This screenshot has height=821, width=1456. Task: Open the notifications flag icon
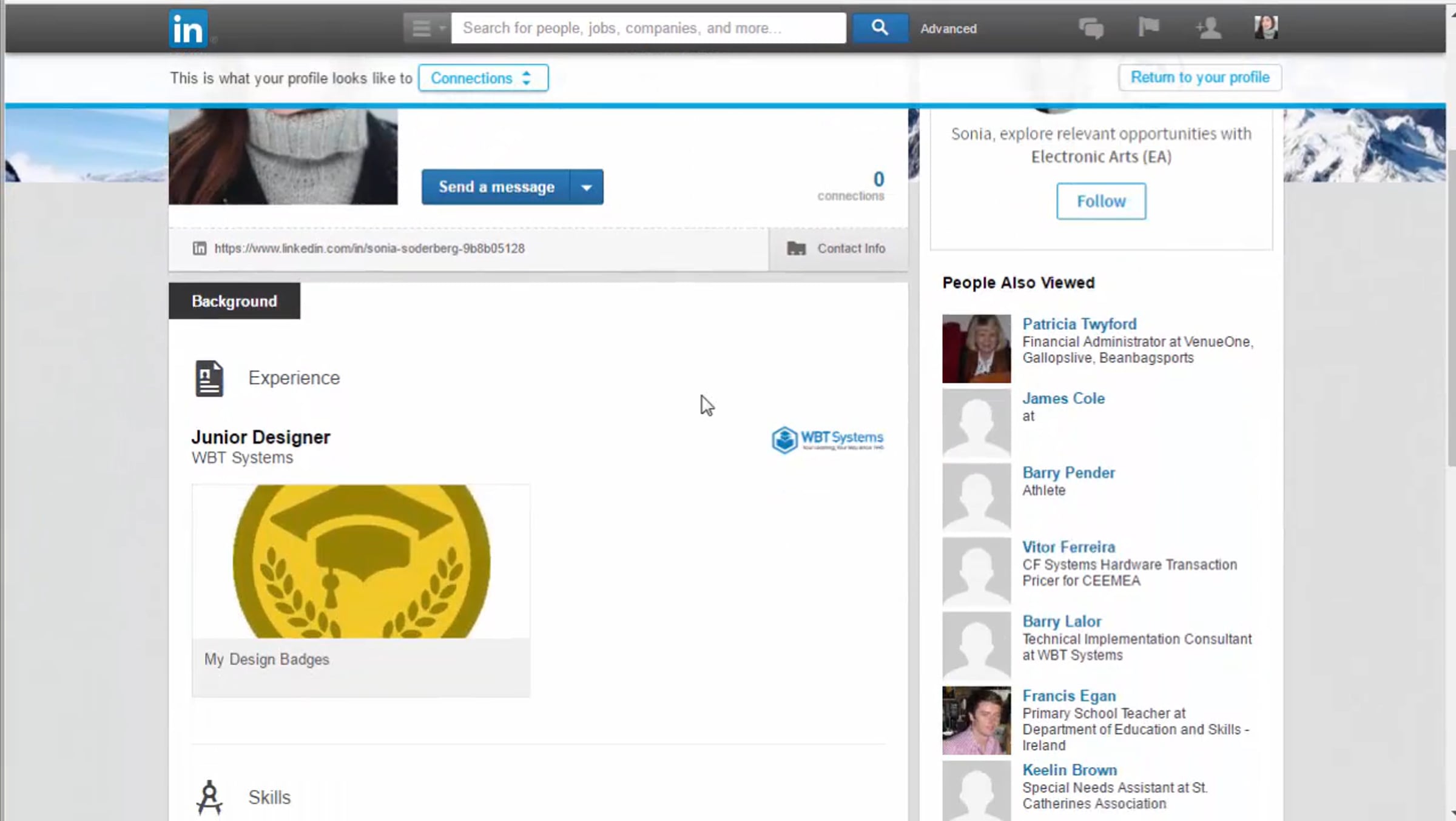click(x=1148, y=27)
